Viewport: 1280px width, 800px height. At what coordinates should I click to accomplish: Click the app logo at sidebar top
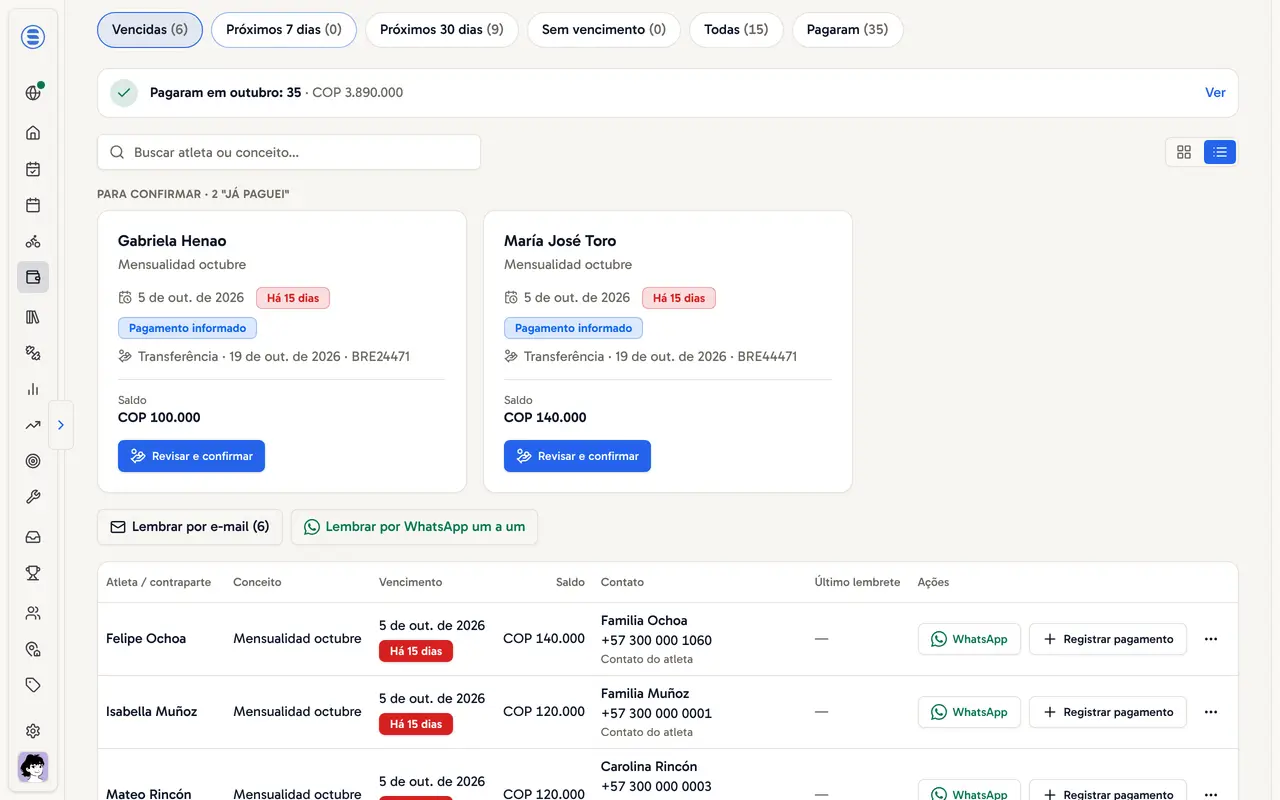(33, 37)
